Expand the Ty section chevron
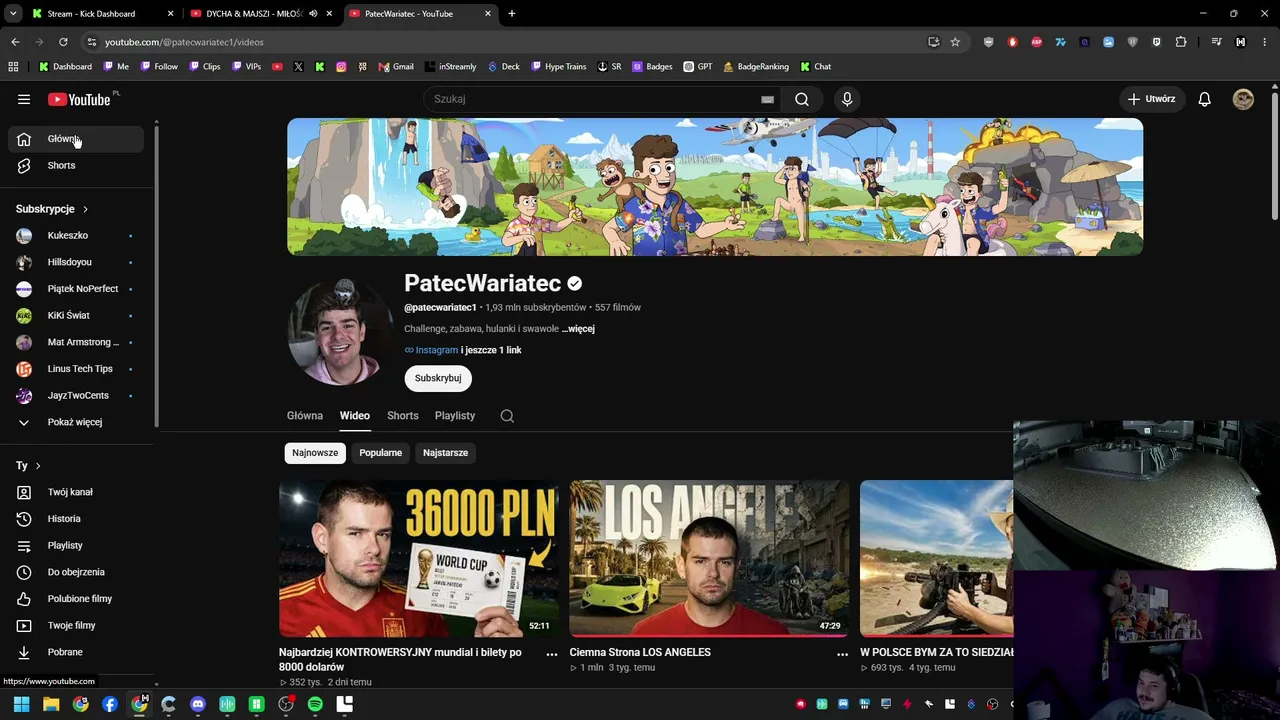Viewport: 1280px width, 720px height. tap(38, 466)
